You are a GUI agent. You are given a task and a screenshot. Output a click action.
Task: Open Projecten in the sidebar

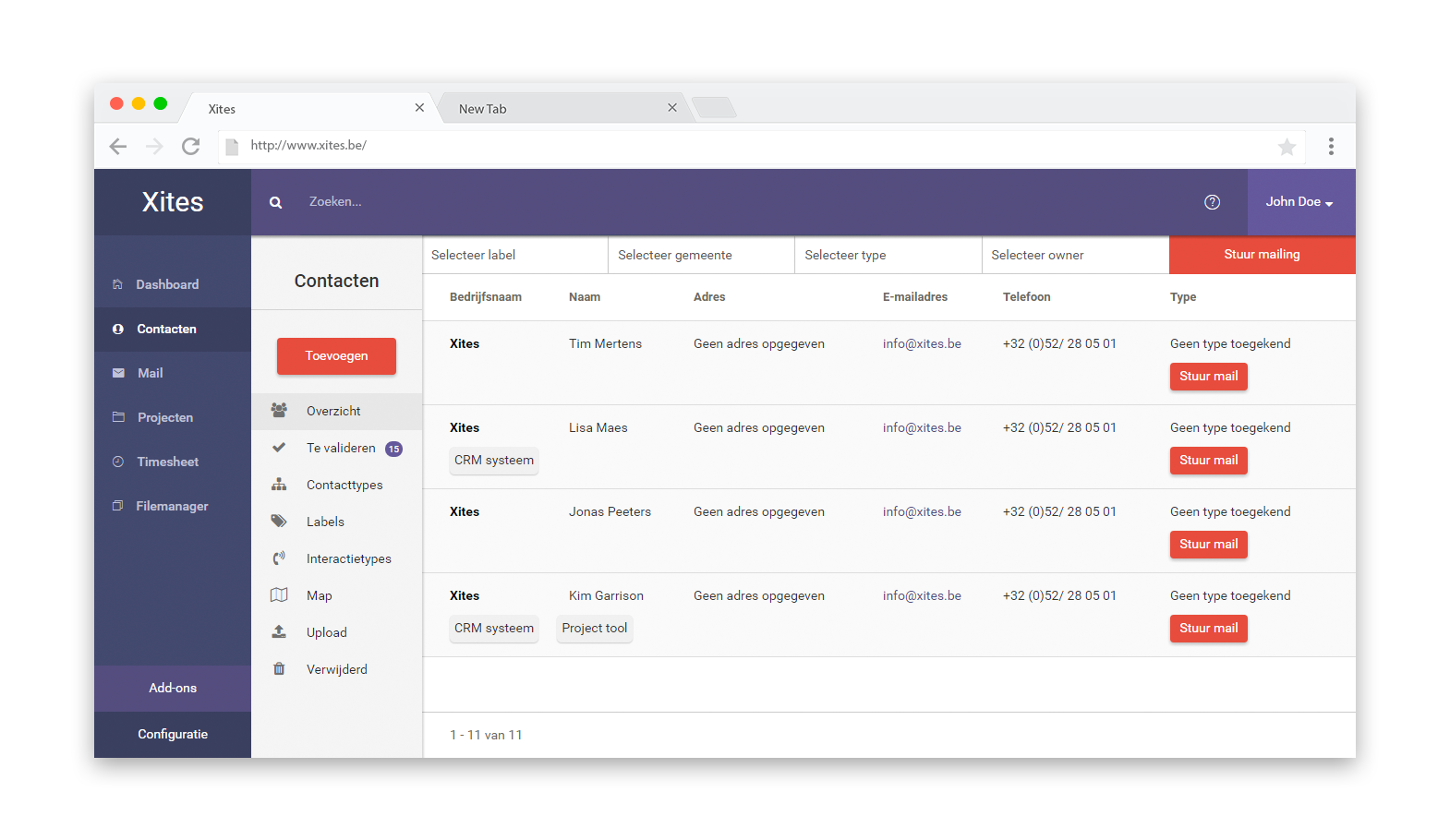pos(173,417)
